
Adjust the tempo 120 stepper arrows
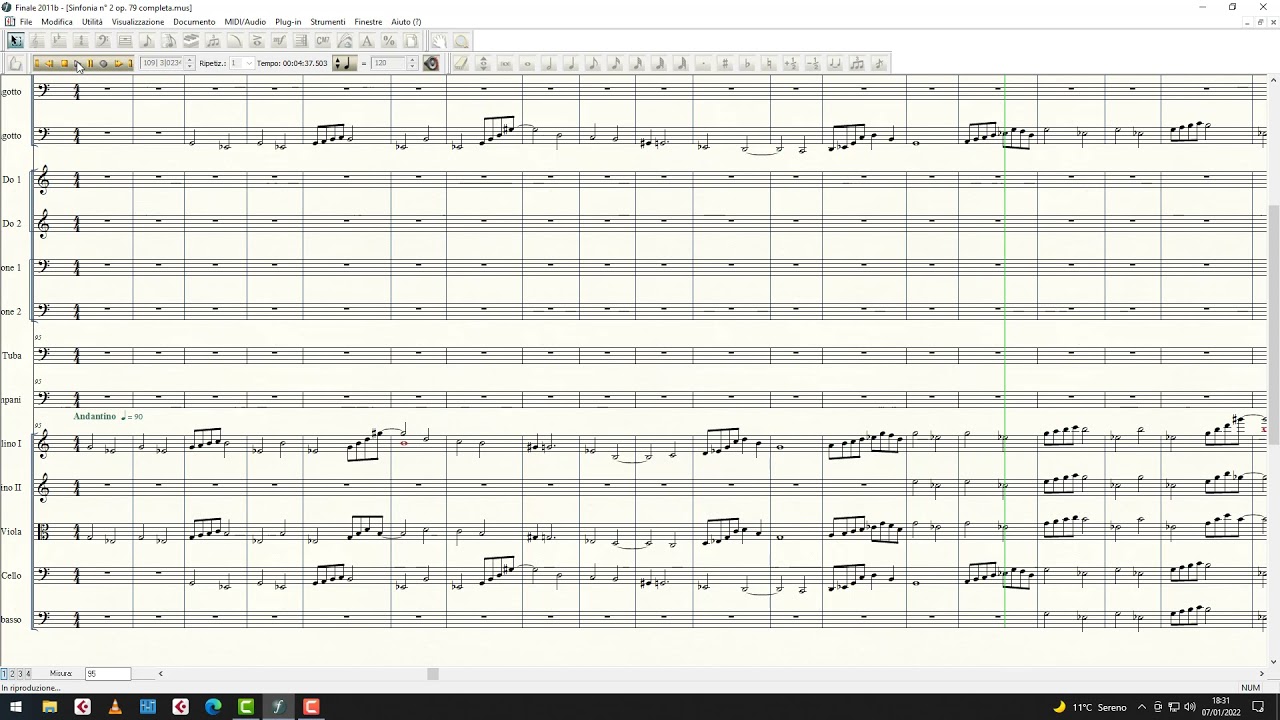click(x=412, y=63)
